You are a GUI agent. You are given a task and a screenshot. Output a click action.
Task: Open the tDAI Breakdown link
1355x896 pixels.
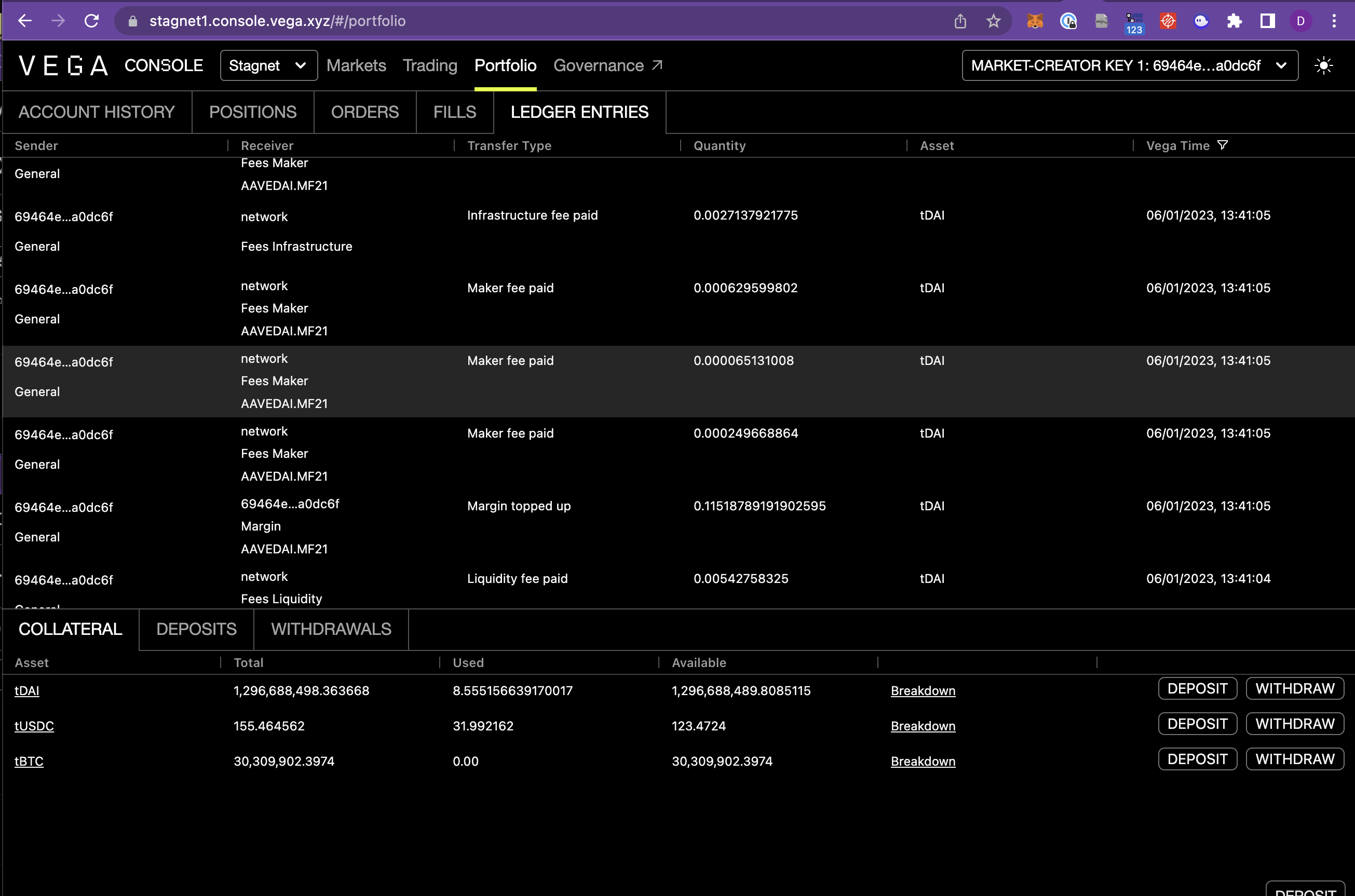tap(923, 690)
